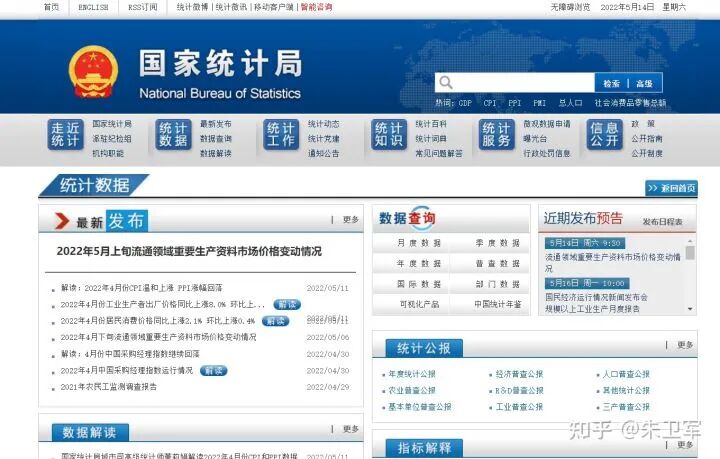Go to 首页 in top bar
Image resolution: width=720 pixels, height=459 pixels.
[51, 7]
